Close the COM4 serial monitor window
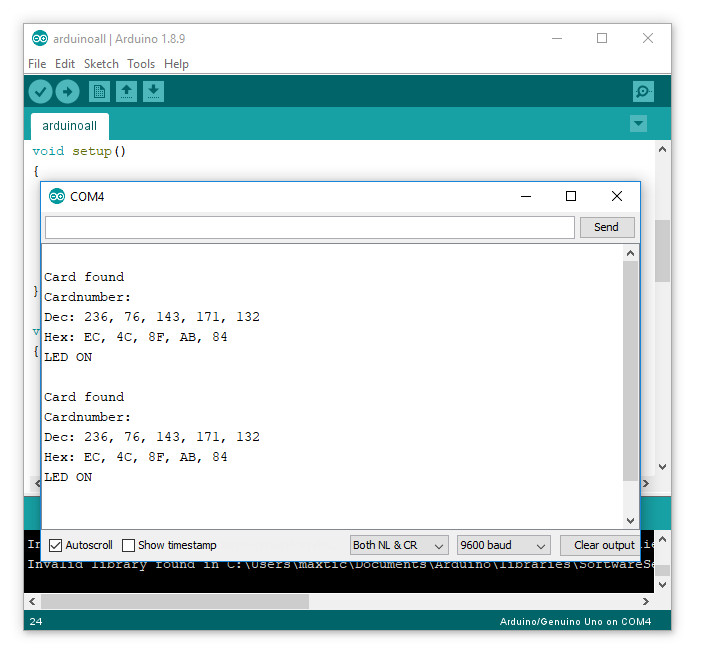 [617, 197]
